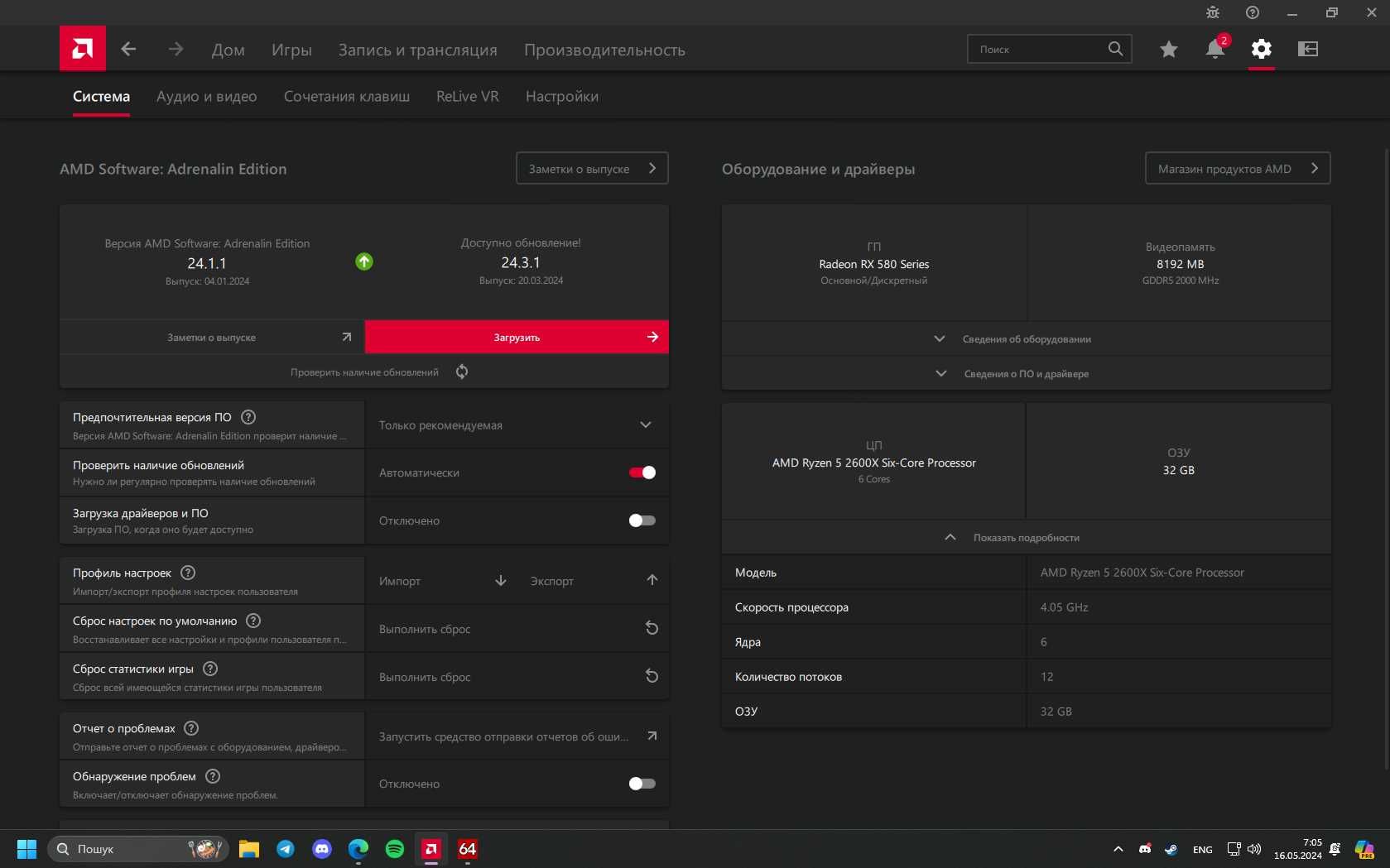Open Discord from the taskbar
Image resolution: width=1390 pixels, height=868 pixels.
(x=322, y=849)
